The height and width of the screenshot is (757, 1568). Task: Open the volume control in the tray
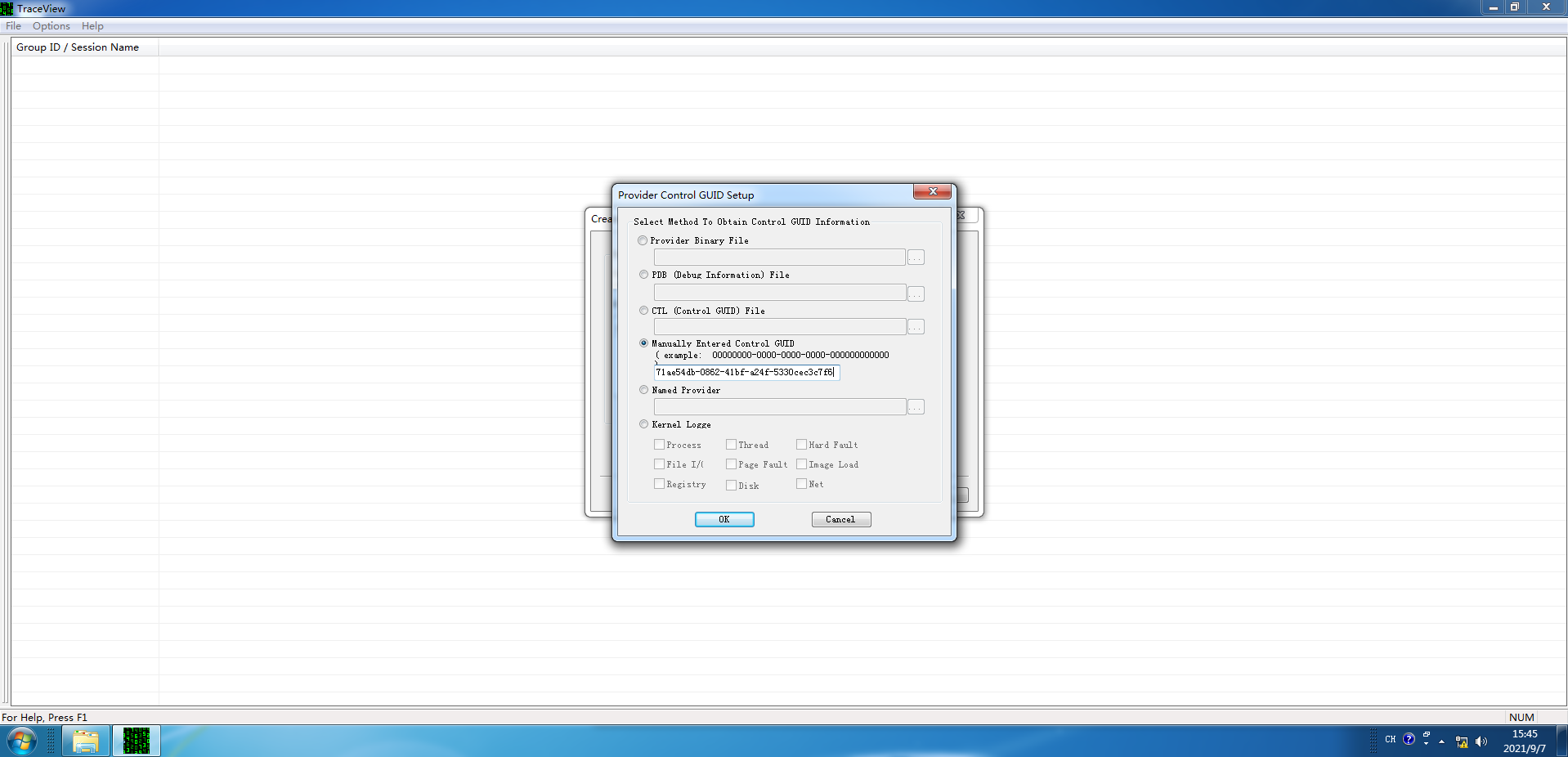pyautogui.click(x=1481, y=741)
